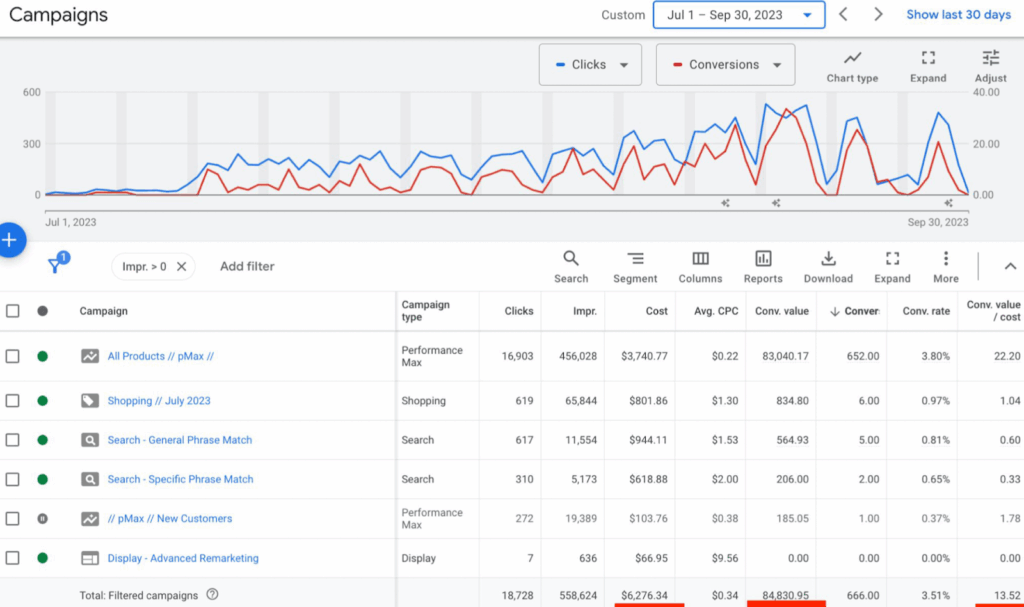Viewport: 1024px width, 607px height.
Task: Toggle the select-all campaigns checkbox
Action: click(x=12, y=311)
